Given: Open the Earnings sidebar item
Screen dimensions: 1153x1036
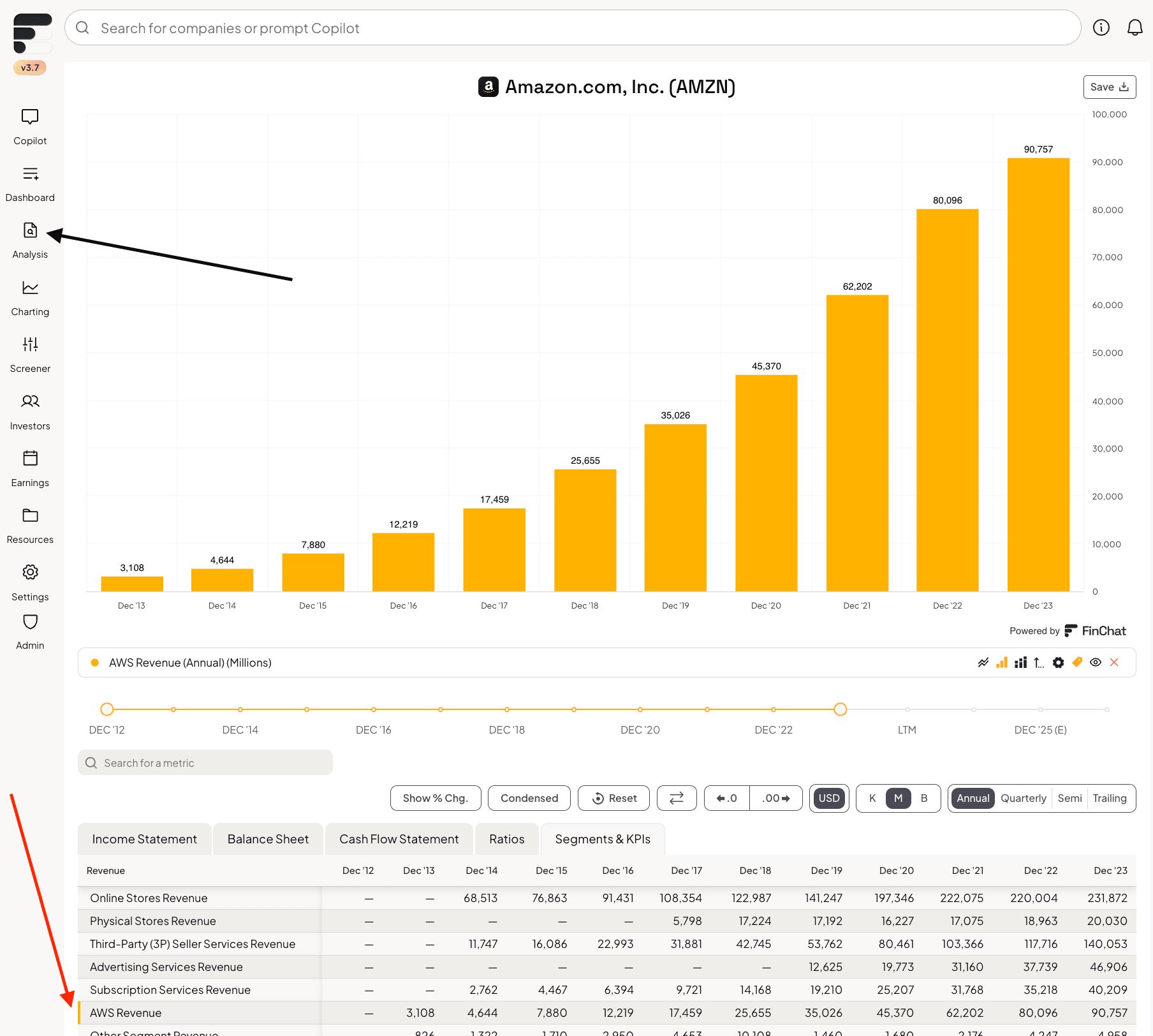Looking at the screenshot, I should pyautogui.click(x=30, y=470).
